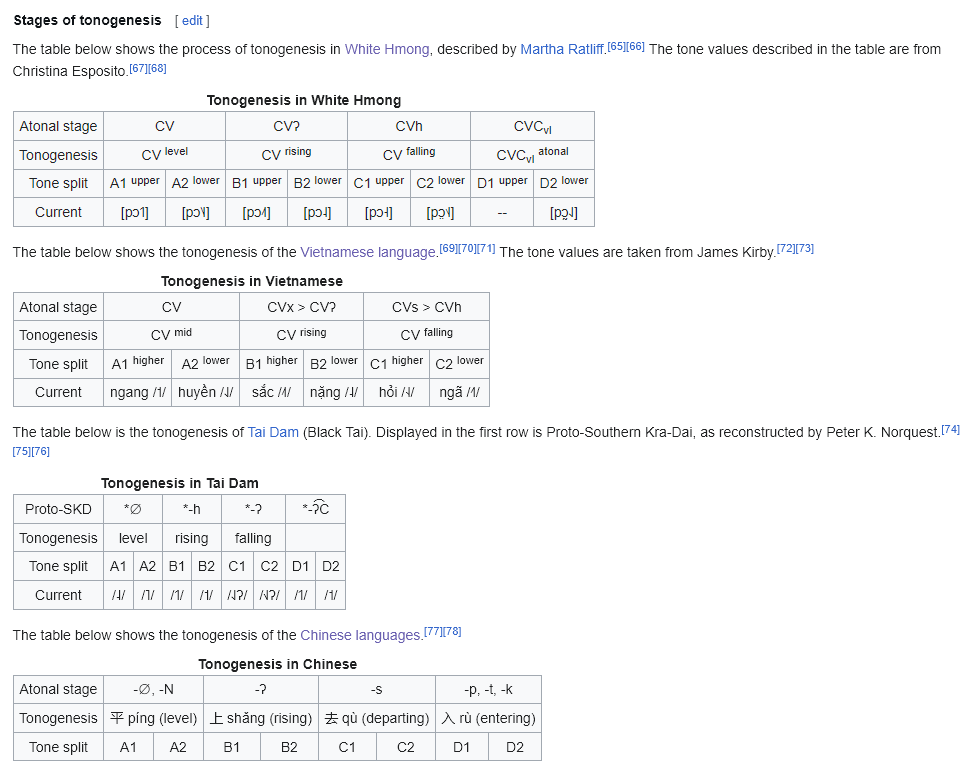Open the Vietnamese language link

click(368, 252)
